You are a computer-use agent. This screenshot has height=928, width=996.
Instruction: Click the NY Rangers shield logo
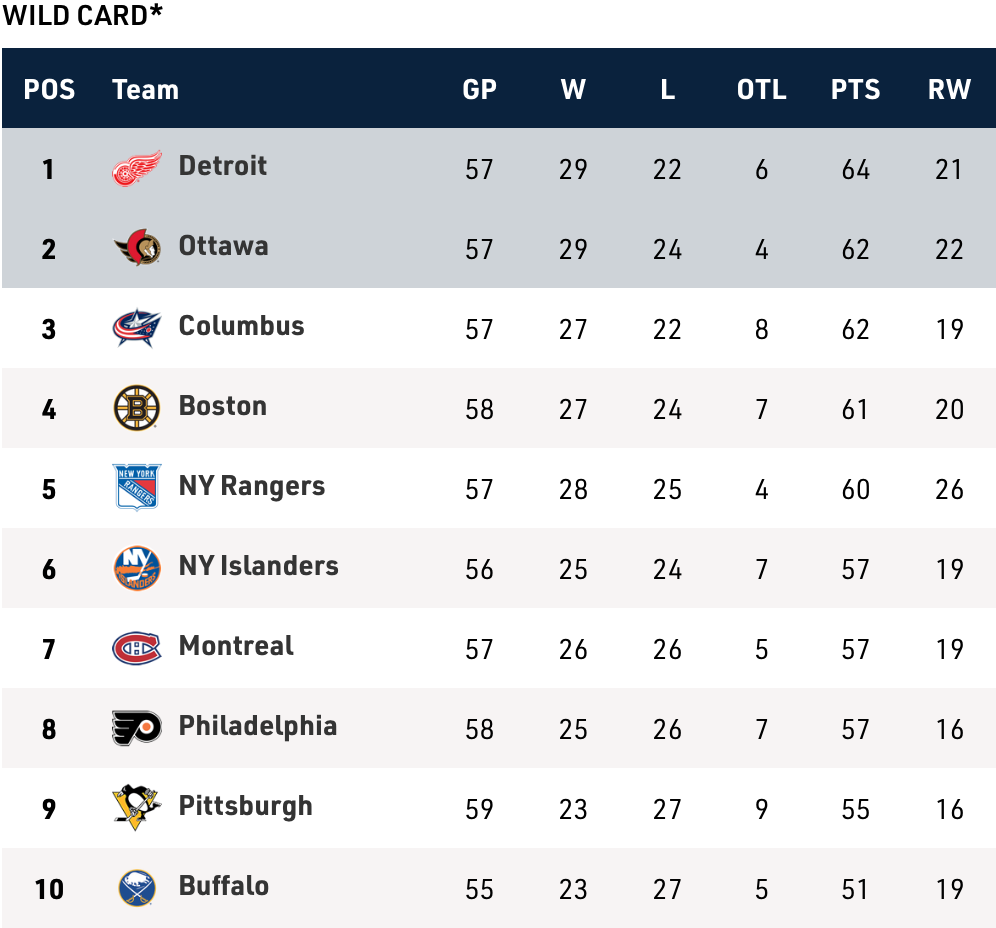pos(136,488)
